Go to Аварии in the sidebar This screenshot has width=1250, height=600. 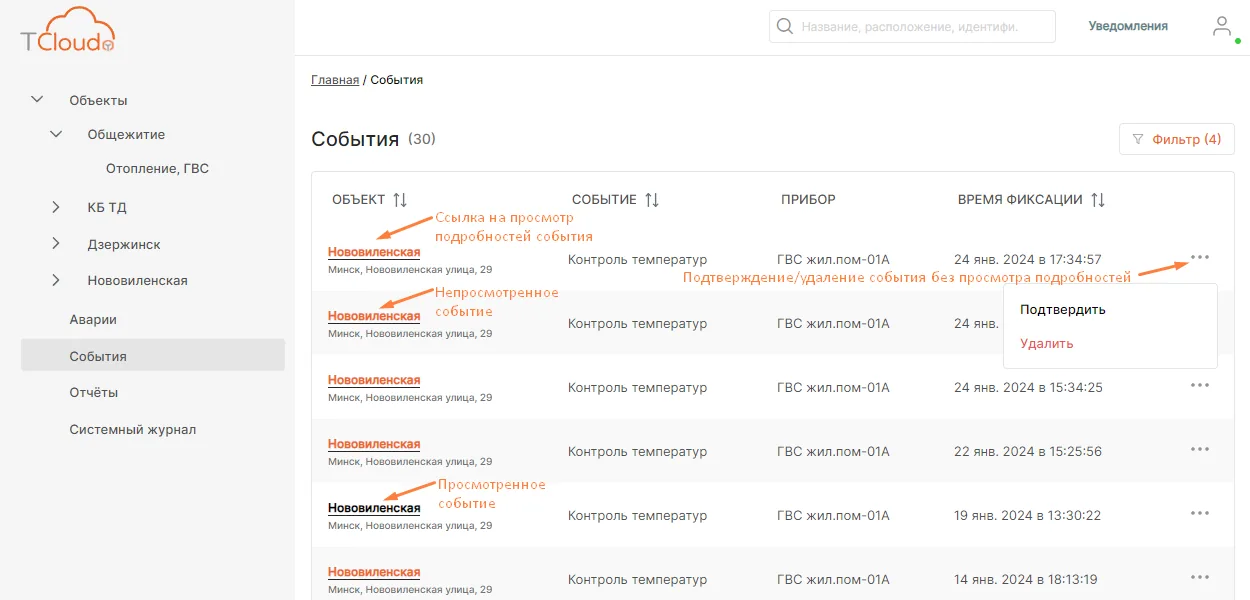tap(93, 319)
